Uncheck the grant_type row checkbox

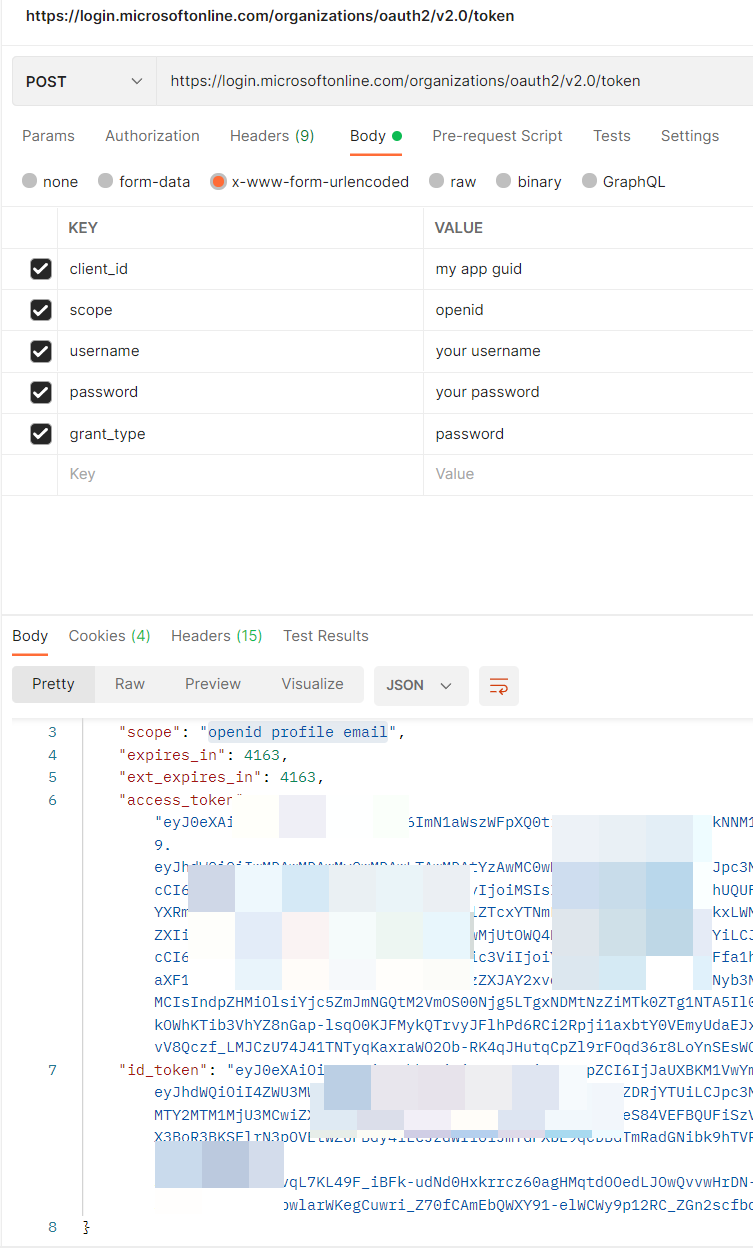point(41,434)
